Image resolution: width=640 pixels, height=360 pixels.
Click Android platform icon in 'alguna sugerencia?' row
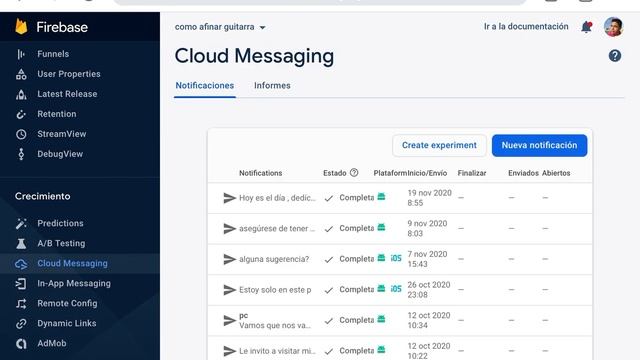(381, 258)
